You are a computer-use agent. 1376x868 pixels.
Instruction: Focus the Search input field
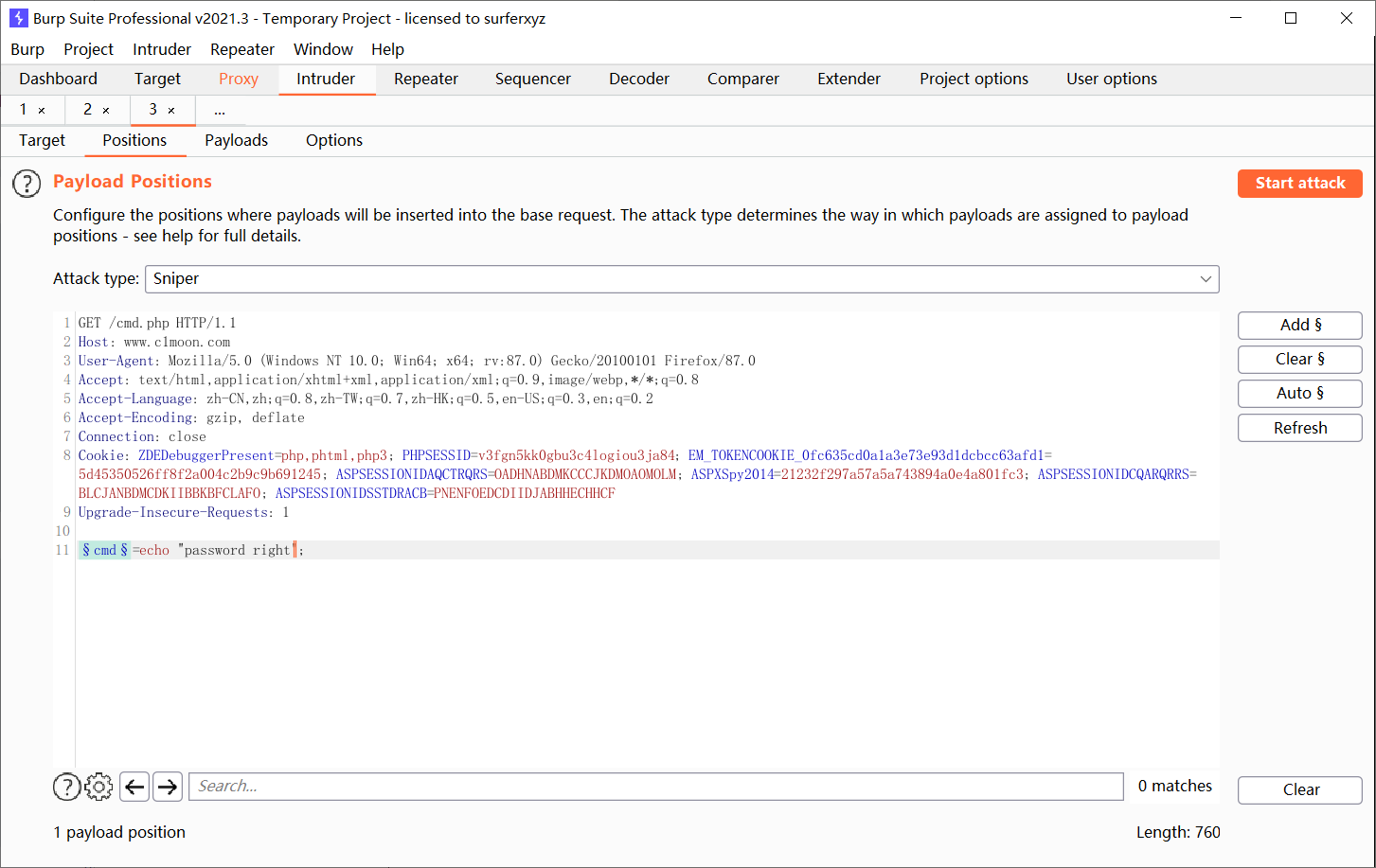coord(656,787)
